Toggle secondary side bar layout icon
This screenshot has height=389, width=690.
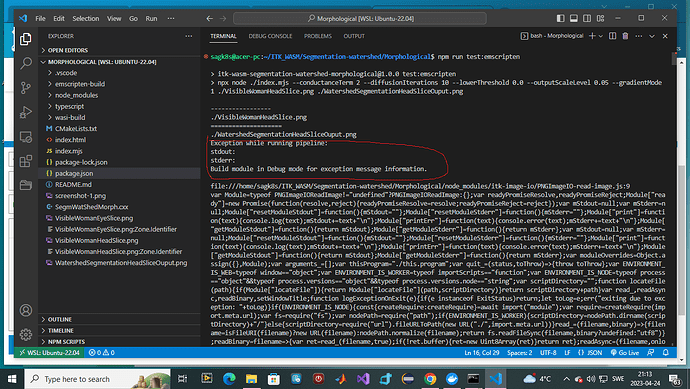click(587, 18)
